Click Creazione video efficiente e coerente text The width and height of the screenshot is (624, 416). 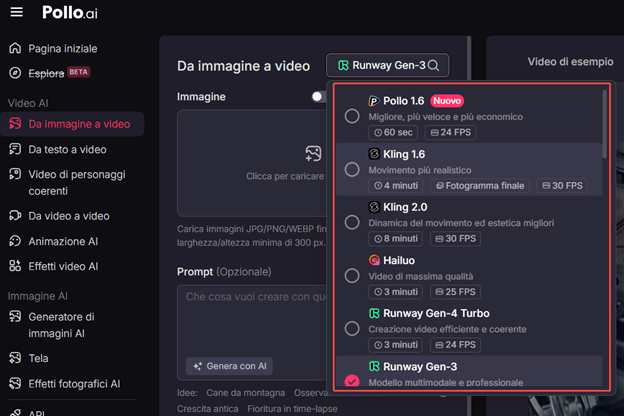pyautogui.click(x=447, y=329)
